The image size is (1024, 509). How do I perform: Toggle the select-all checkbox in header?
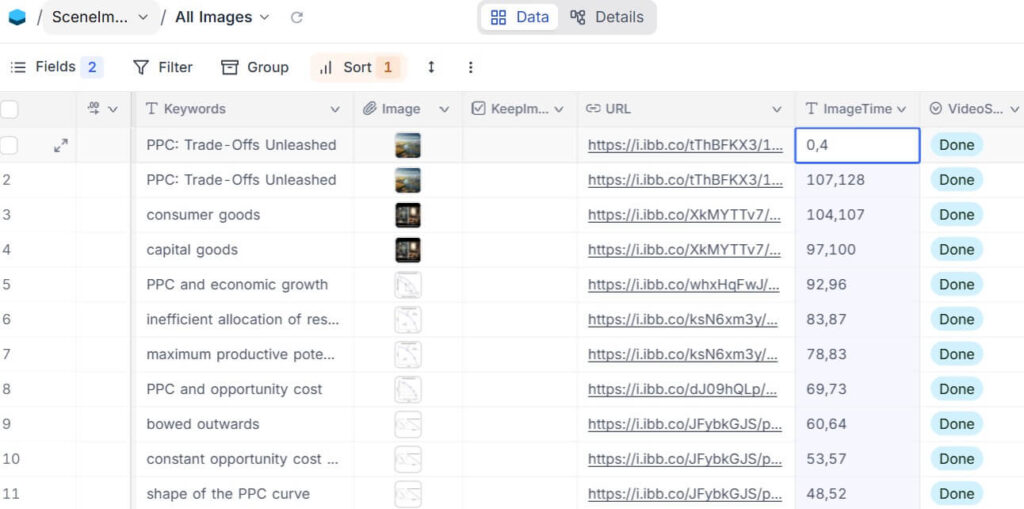[x=9, y=109]
